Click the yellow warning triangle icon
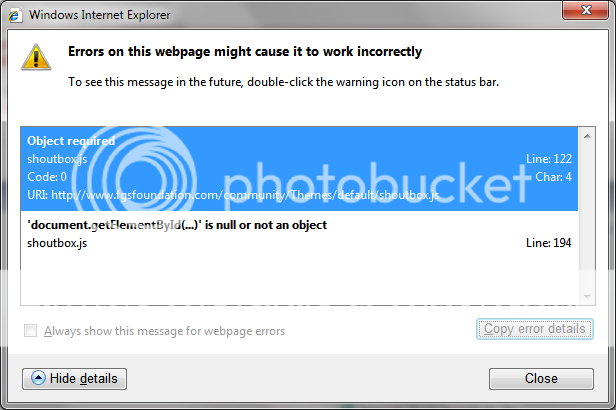 click(36, 57)
